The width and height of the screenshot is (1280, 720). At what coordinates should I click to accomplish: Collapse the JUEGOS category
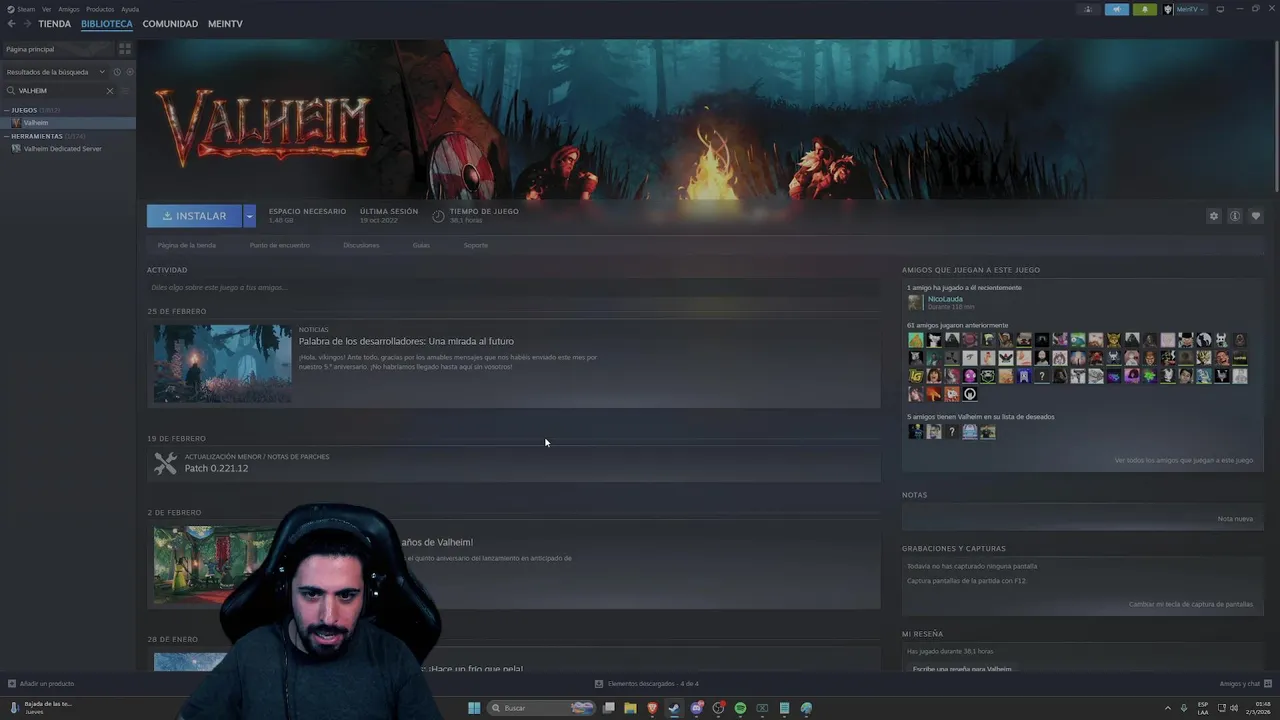point(6,110)
